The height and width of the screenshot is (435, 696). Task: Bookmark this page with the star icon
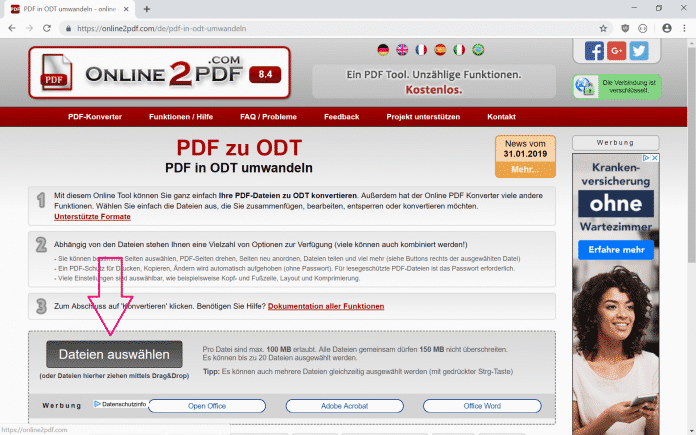[603, 28]
